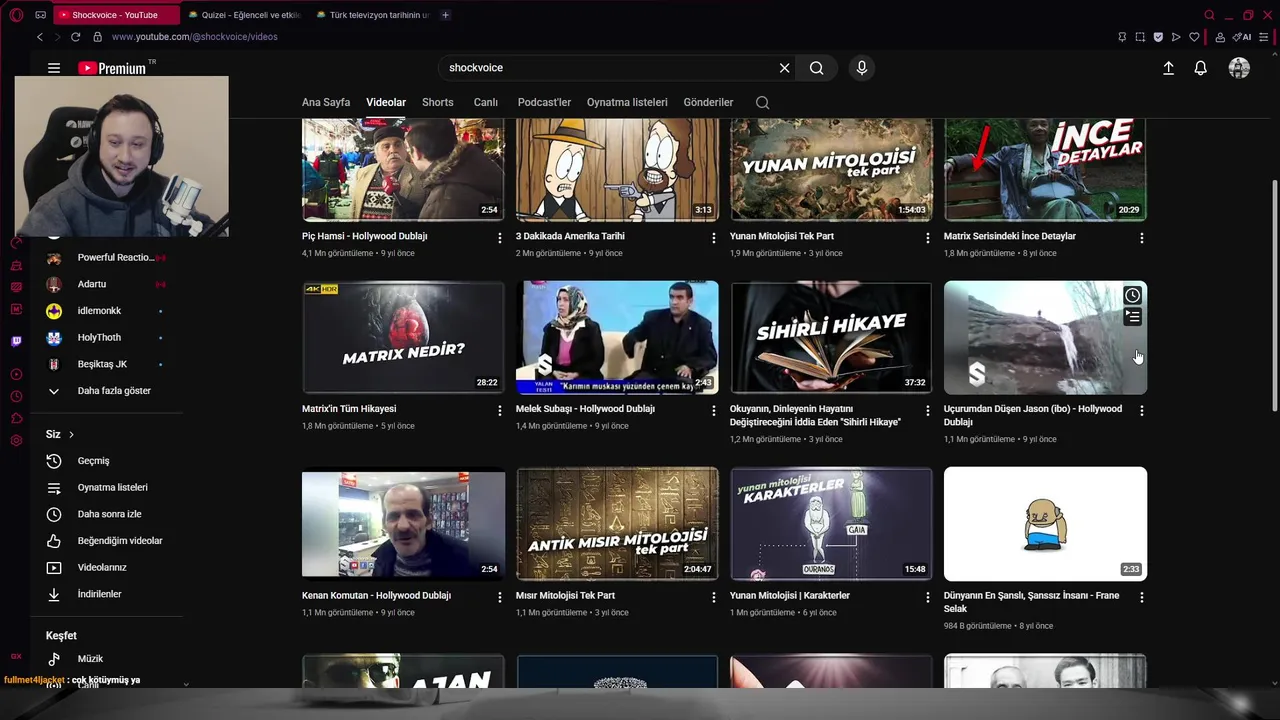Bookmark page with heart icon
Viewport: 1280px width, 720px height.
point(1193,37)
